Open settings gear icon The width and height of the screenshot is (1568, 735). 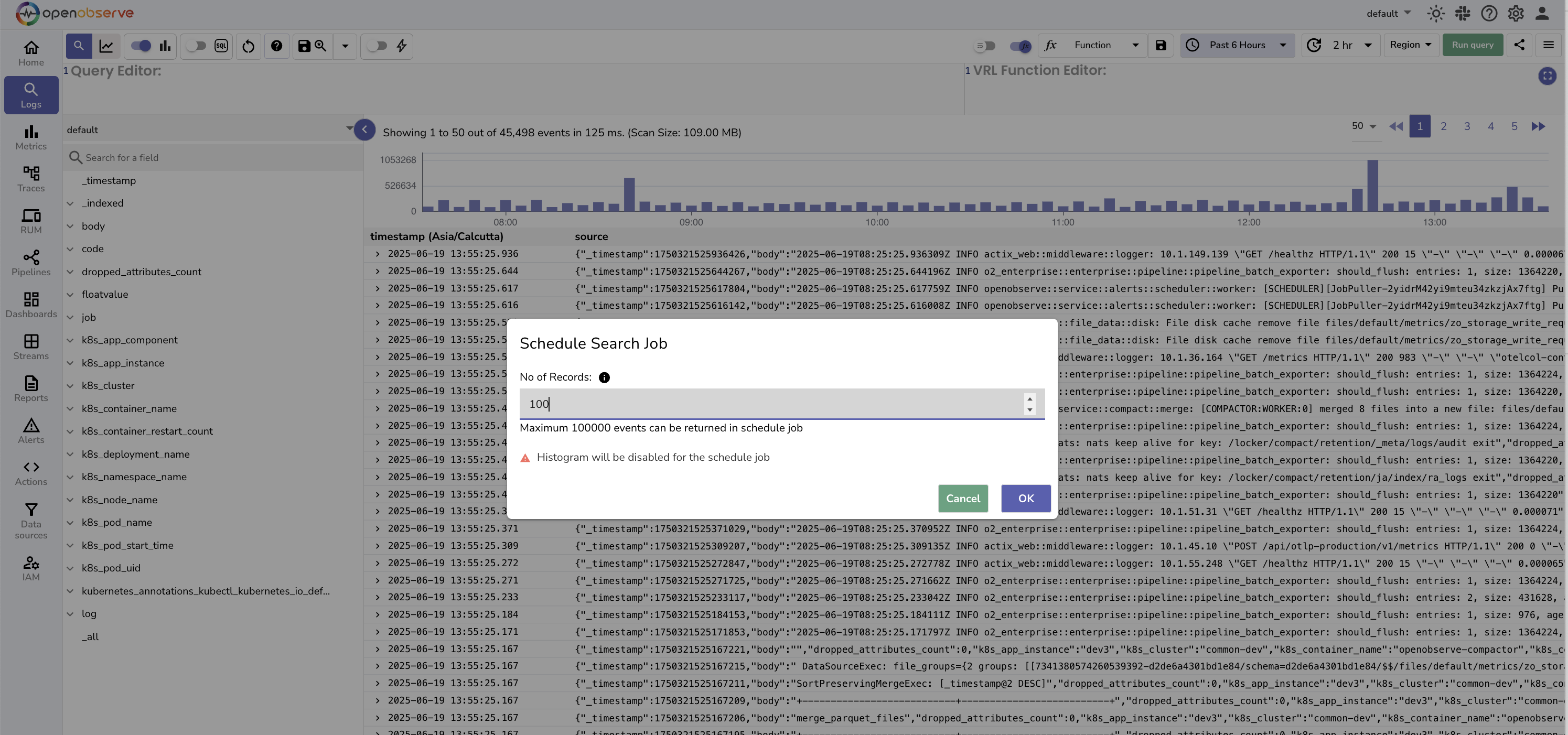coord(1516,14)
